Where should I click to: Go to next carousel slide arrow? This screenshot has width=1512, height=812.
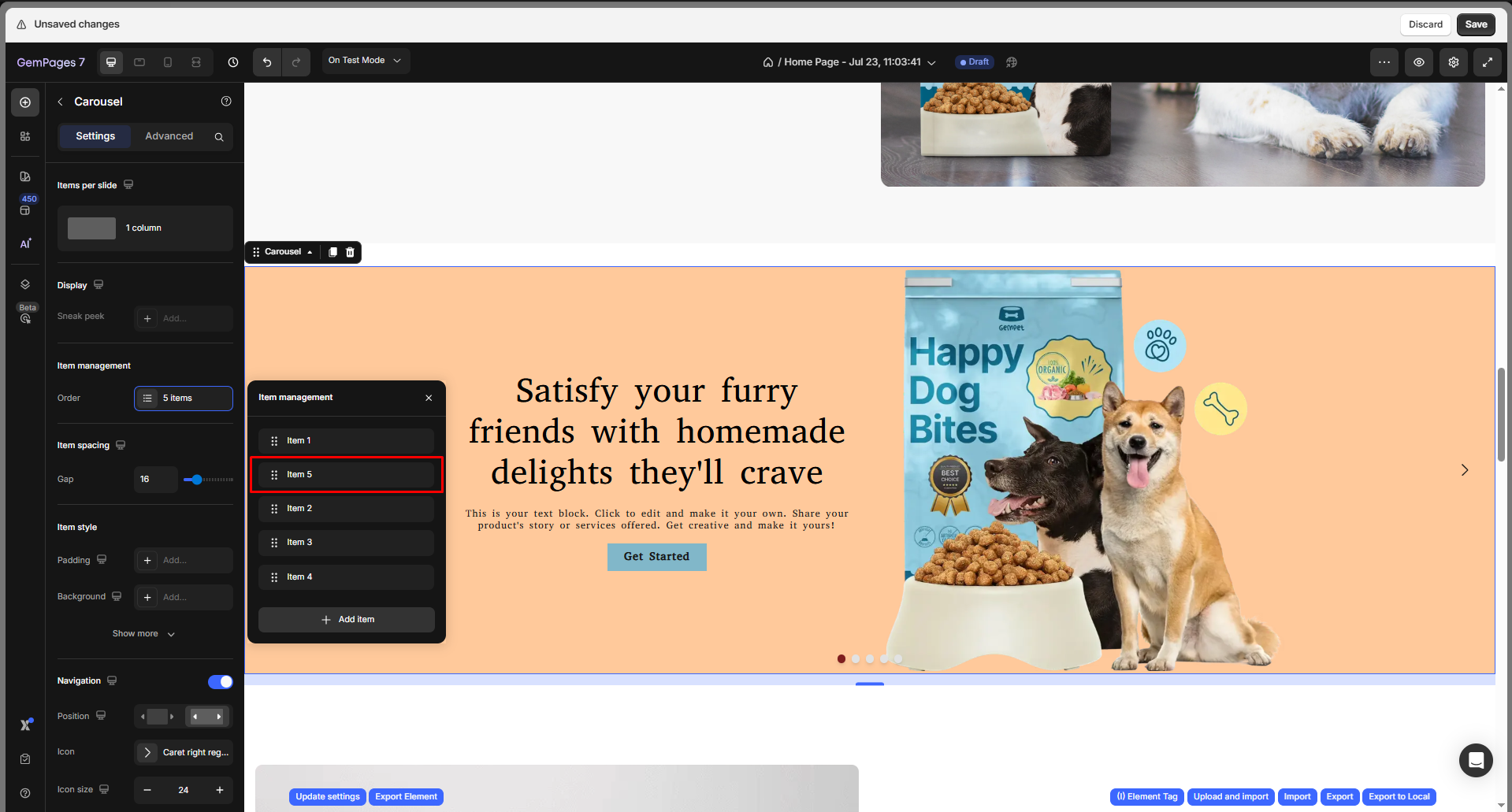[x=1465, y=470]
